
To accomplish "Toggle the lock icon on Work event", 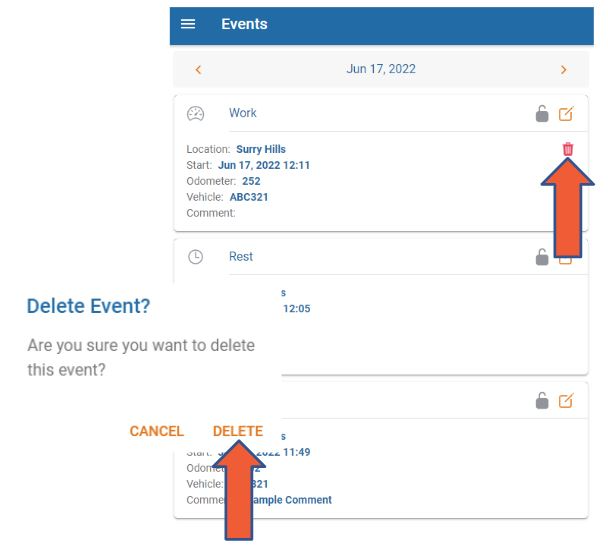I will [x=542, y=114].
